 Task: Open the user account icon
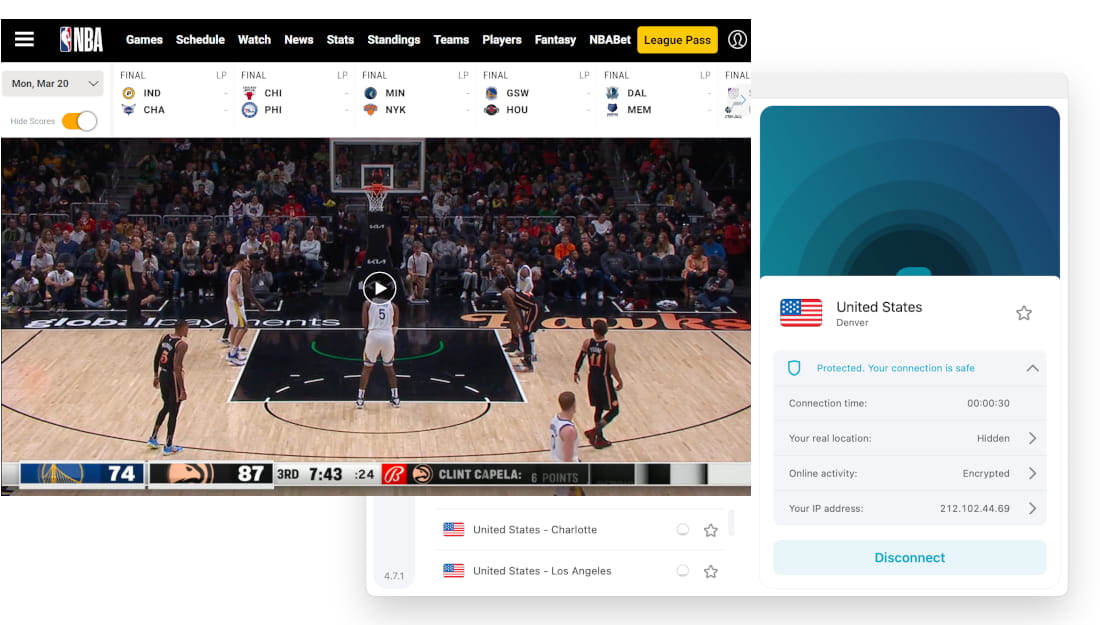tap(737, 39)
